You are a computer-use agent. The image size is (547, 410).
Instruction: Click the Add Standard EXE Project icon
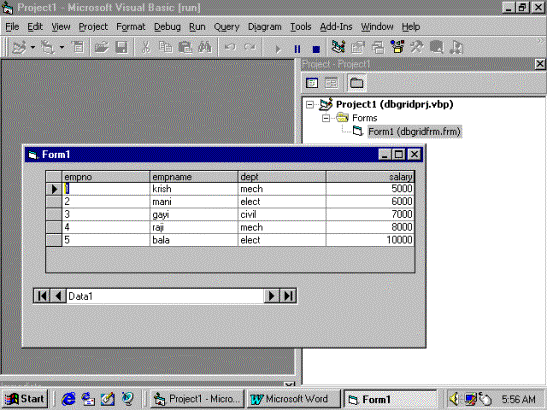pyautogui.click(x=19, y=47)
